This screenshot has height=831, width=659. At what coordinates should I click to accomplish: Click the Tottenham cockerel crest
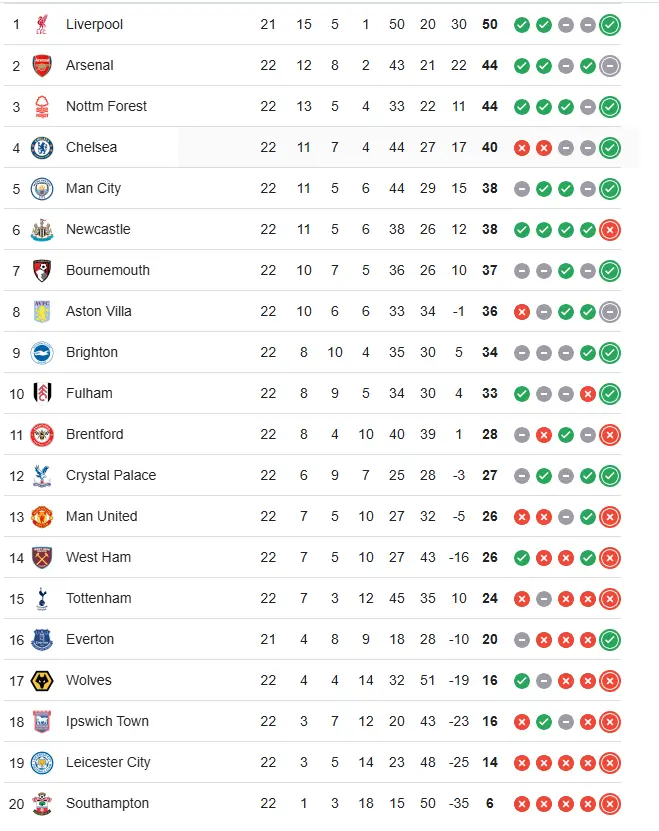42,598
